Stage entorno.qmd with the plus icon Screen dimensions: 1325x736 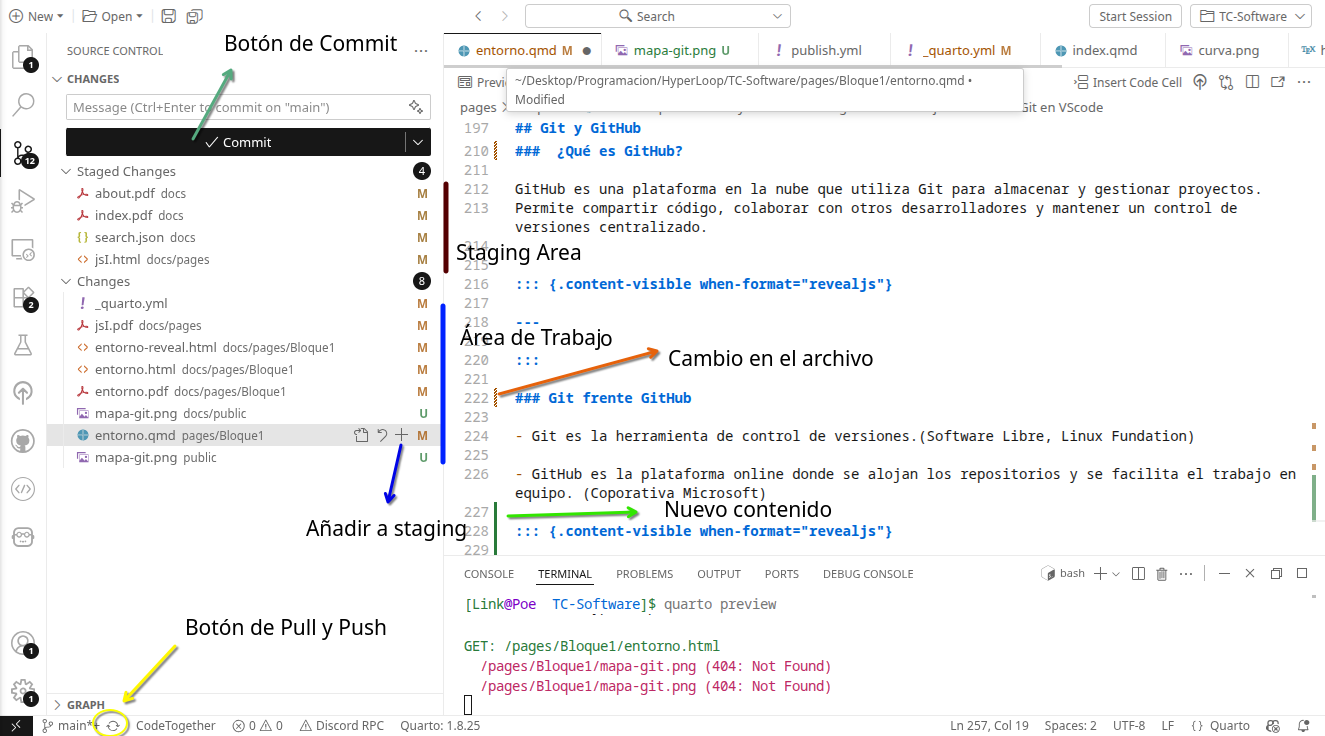pos(401,435)
